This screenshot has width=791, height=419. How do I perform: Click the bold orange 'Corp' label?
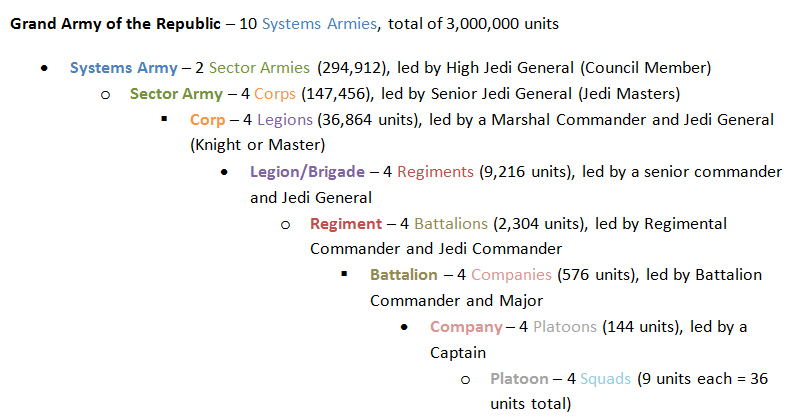coord(207,120)
